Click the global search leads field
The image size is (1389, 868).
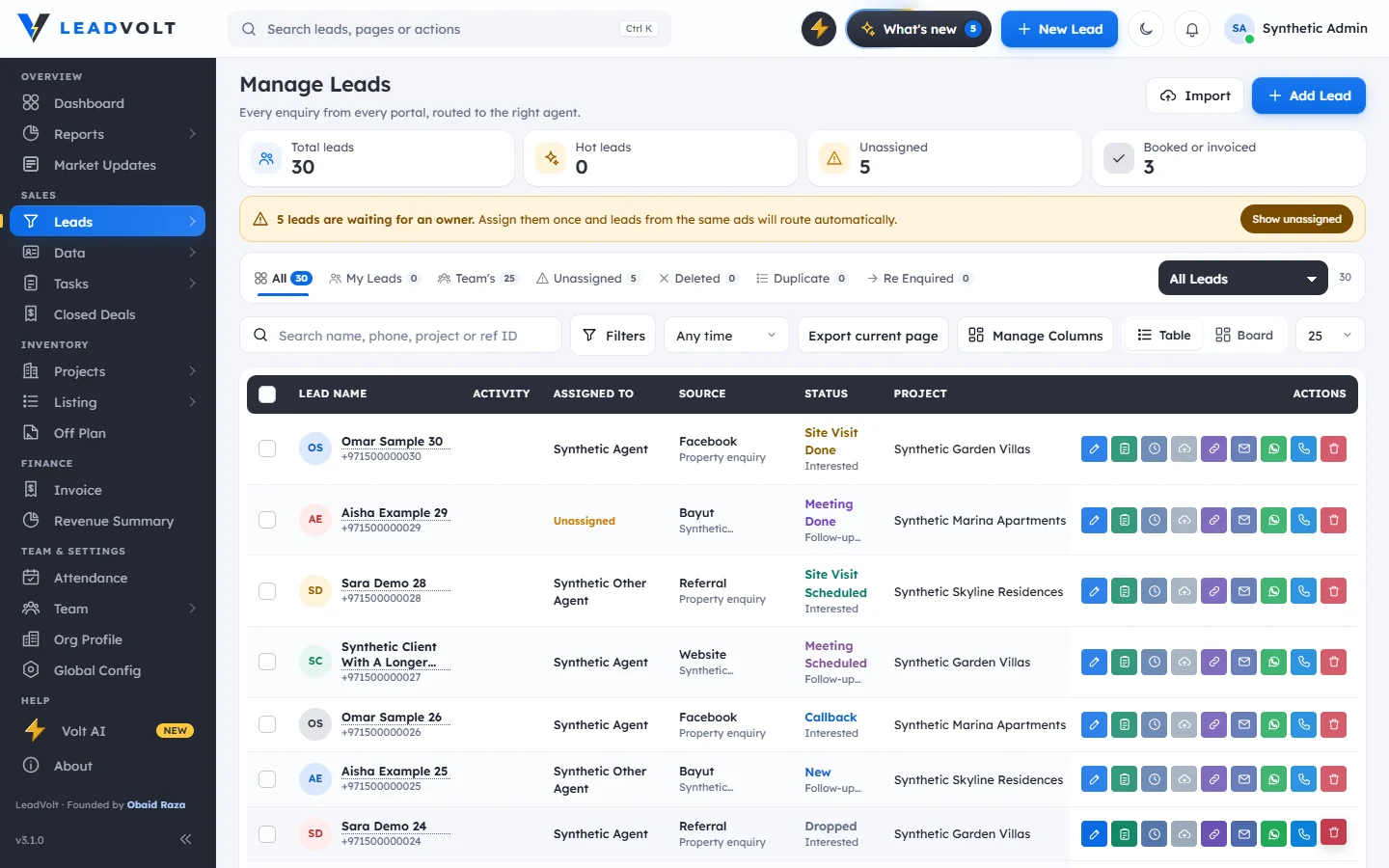point(449,29)
